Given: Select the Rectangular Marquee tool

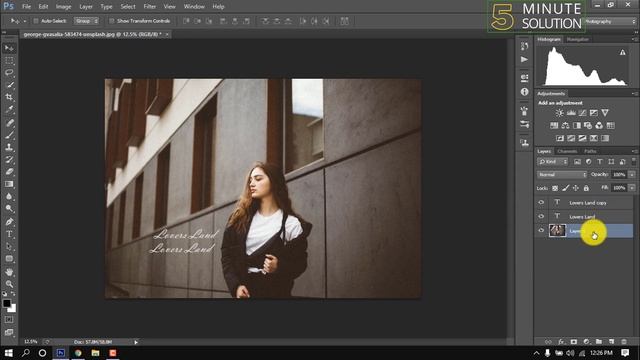Looking at the screenshot, I should 9,60.
